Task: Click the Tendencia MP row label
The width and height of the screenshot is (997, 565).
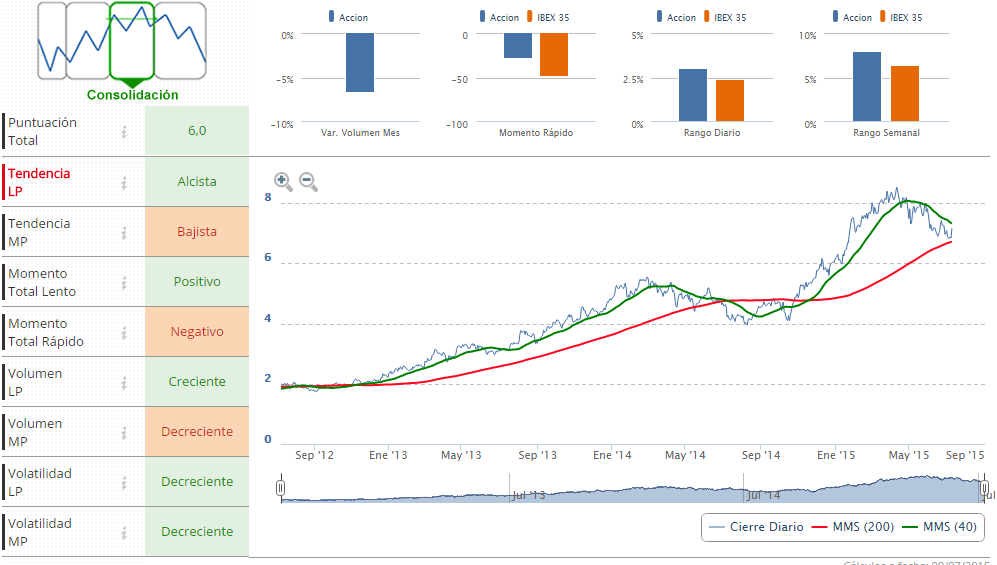Action: [39, 233]
